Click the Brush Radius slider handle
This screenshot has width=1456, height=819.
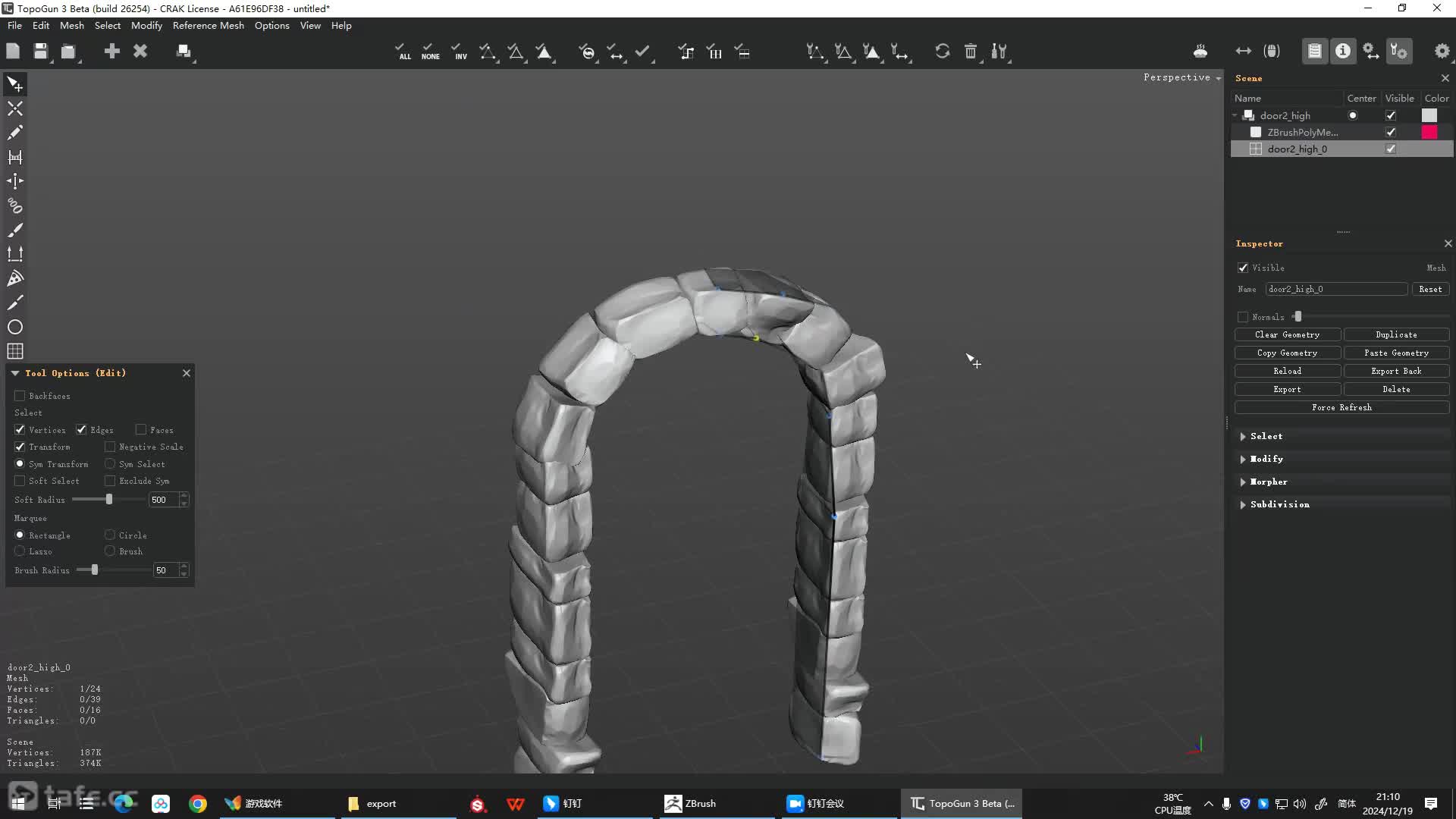pyautogui.click(x=95, y=570)
